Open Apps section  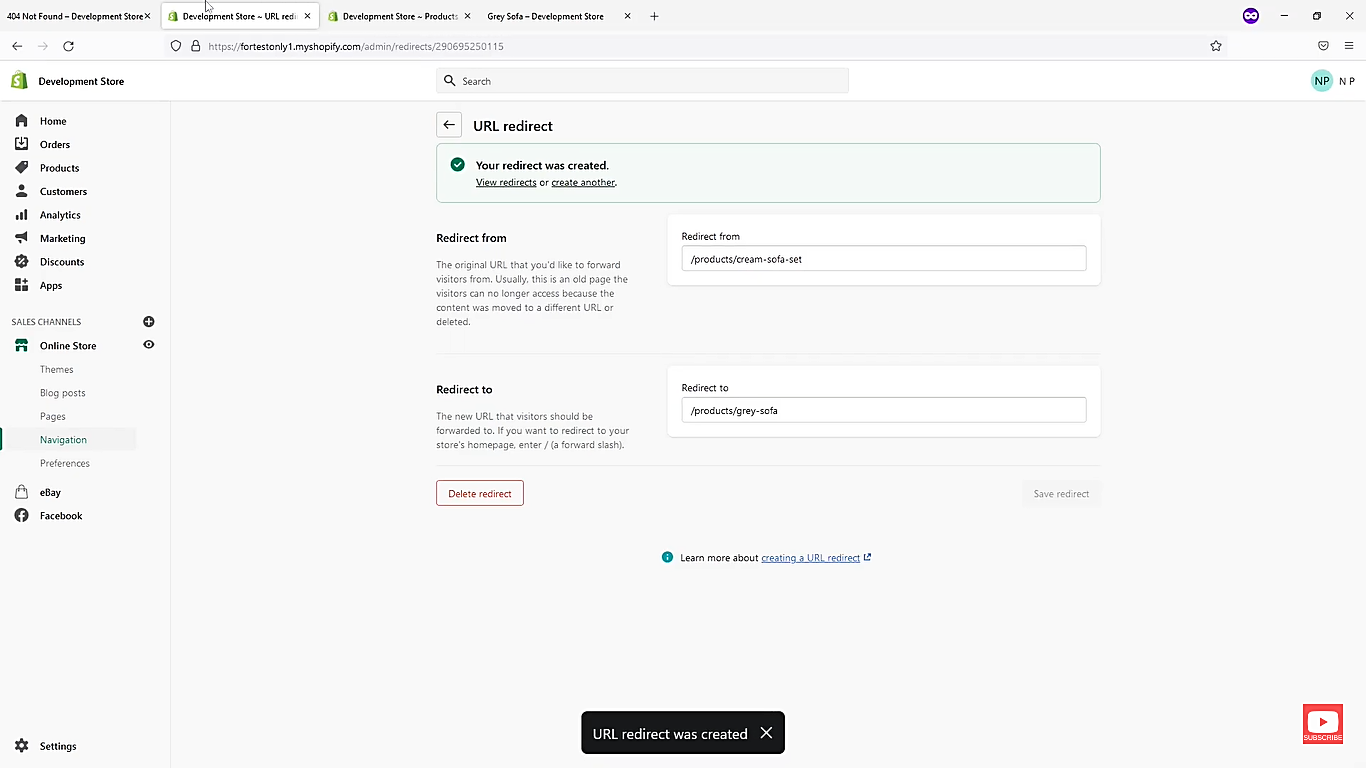tap(51, 285)
